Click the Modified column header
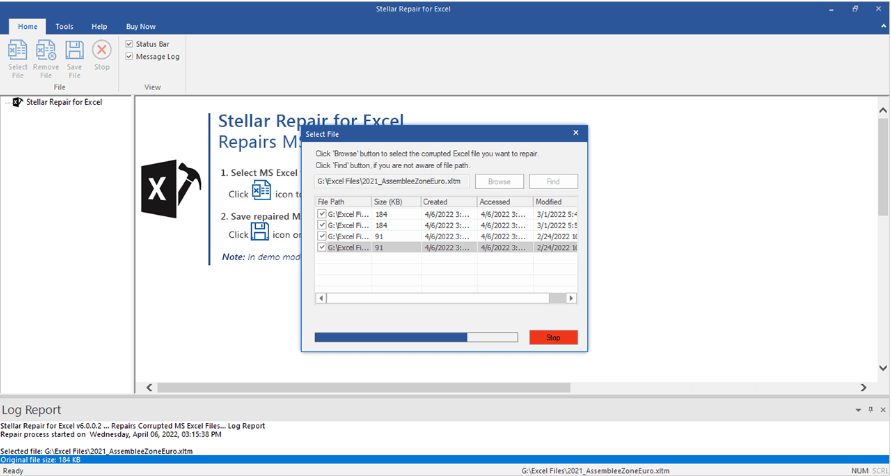Image resolution: width=891 pixels, height=476 pixels. (555, 202)
